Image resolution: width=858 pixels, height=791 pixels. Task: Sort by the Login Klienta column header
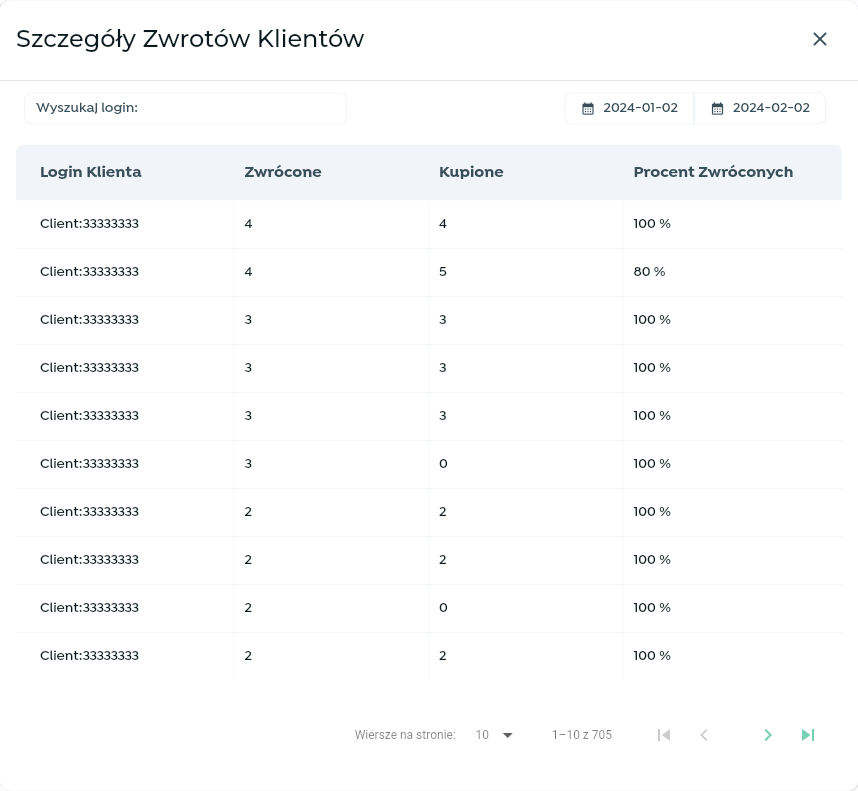click(91, 172)
